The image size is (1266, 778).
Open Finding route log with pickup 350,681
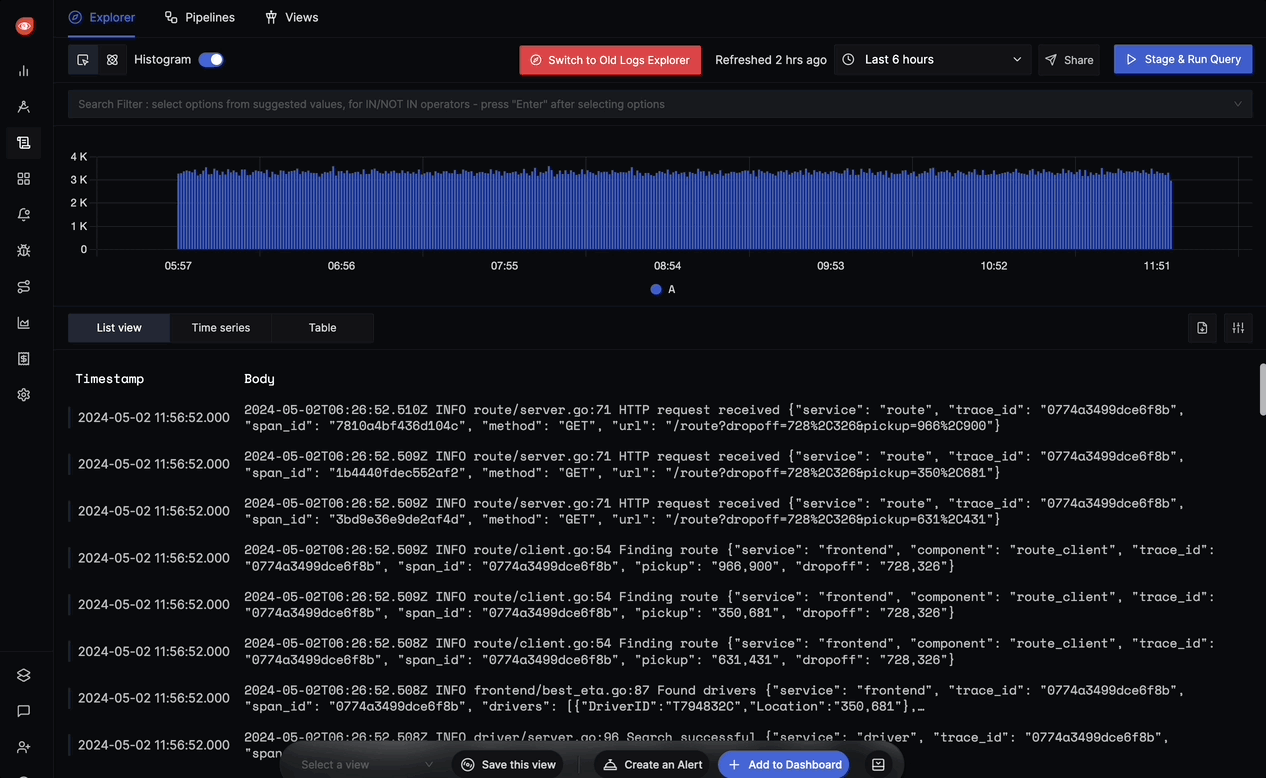point(660,605)
